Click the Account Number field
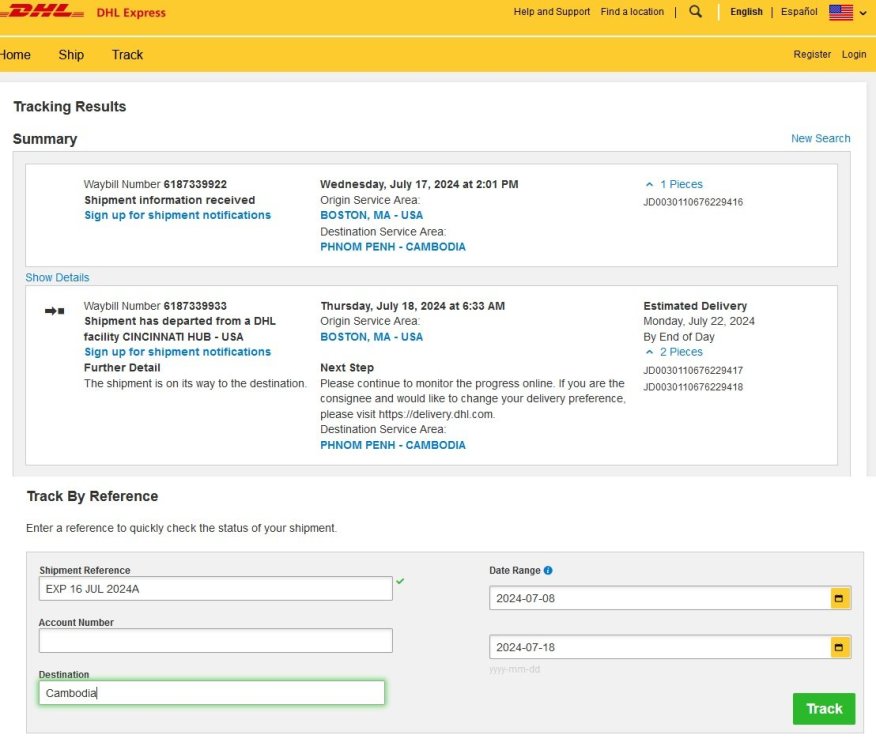The height and width of the screenshot is (750, 876). click(x=216, y=640)
